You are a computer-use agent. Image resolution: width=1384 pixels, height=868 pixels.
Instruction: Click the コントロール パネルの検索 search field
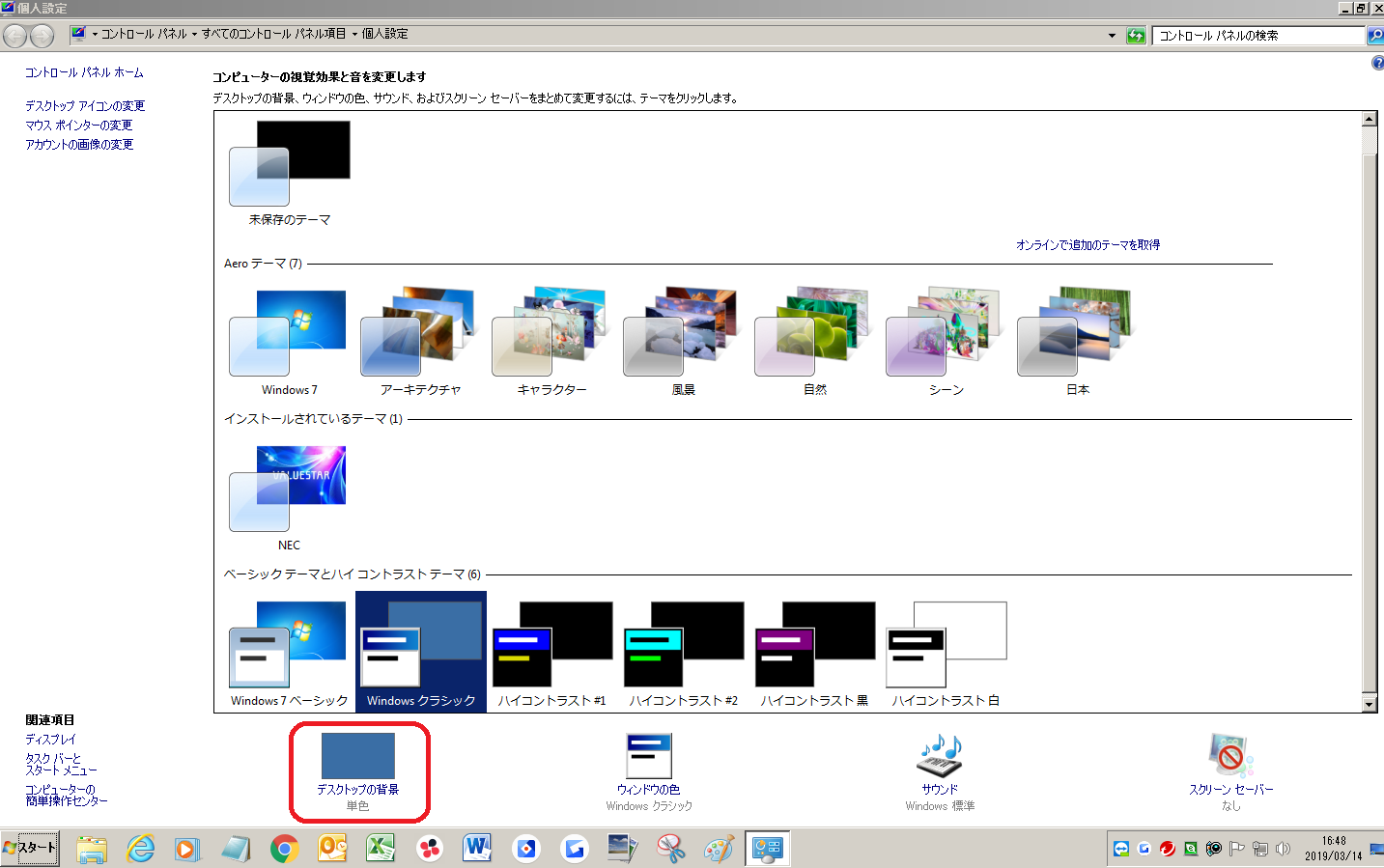(x=1257, y=36)
